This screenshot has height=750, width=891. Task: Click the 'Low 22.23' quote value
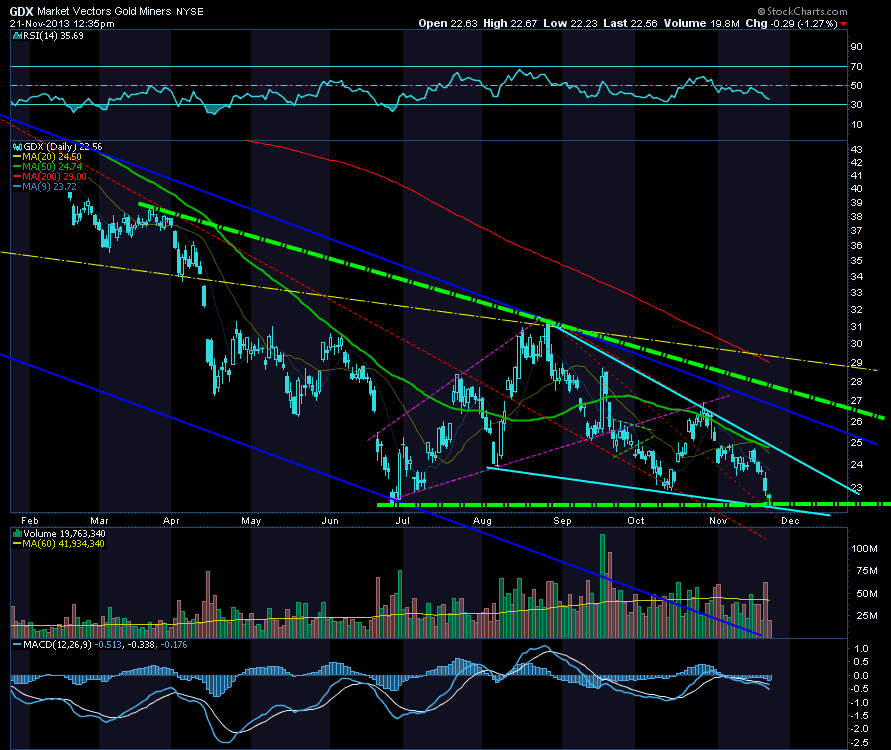click(x=570, y=23)
